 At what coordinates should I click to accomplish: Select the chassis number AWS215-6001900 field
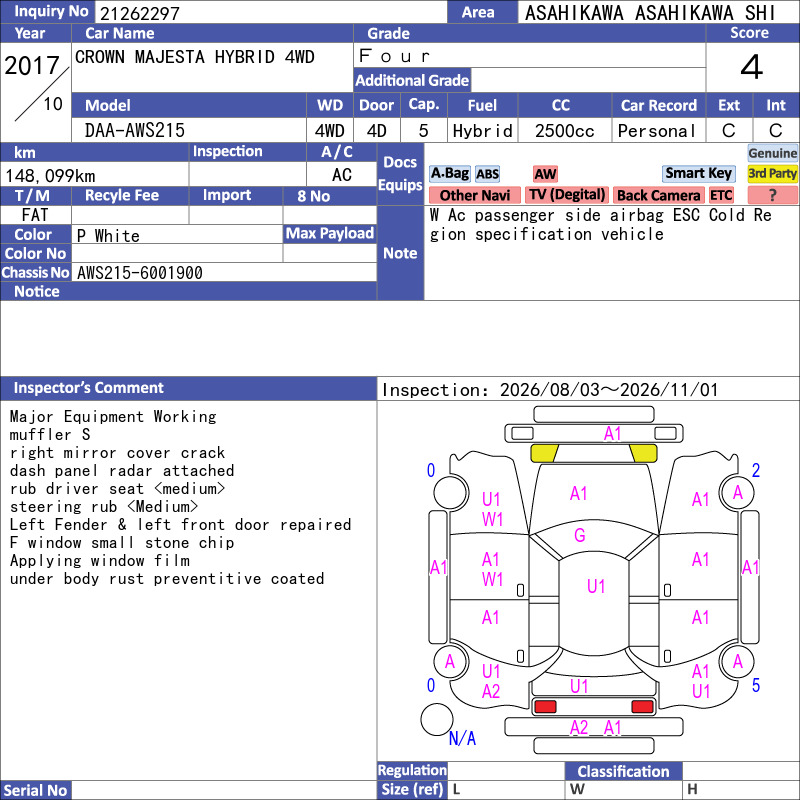point(224,272)
